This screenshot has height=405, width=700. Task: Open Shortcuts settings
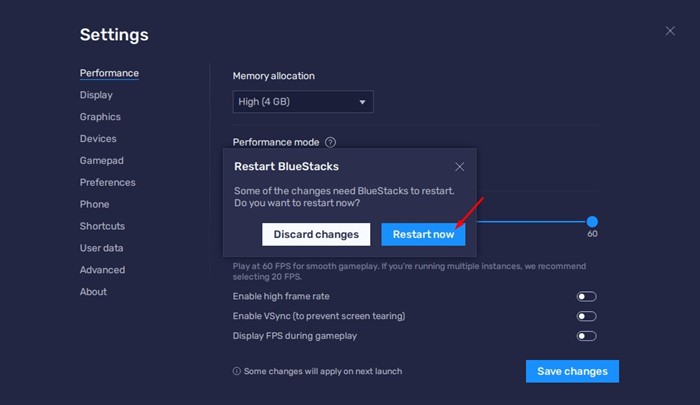point(102,226)
